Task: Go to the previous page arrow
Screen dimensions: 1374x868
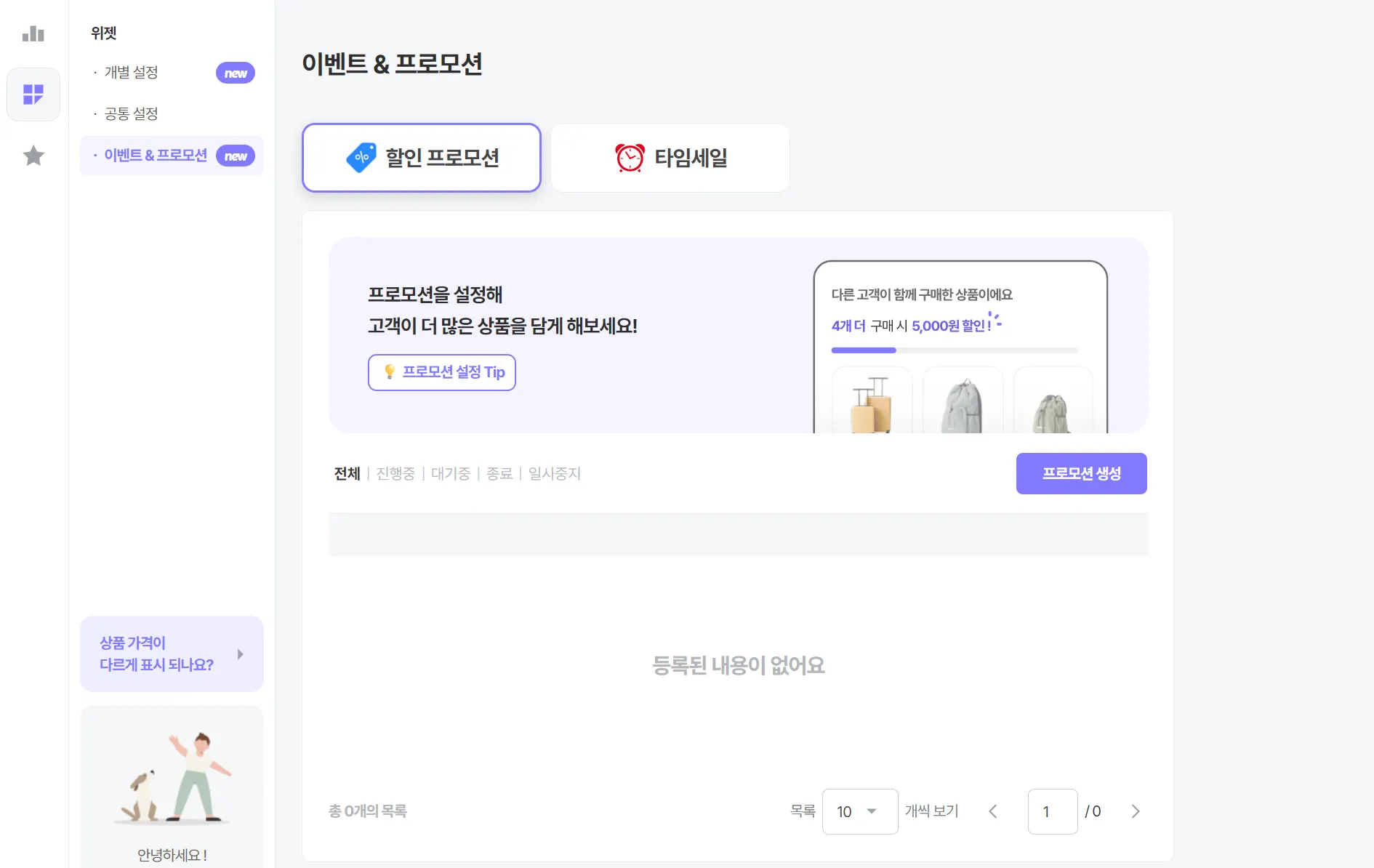Action: pyautogui.click(x=993, y=811)
